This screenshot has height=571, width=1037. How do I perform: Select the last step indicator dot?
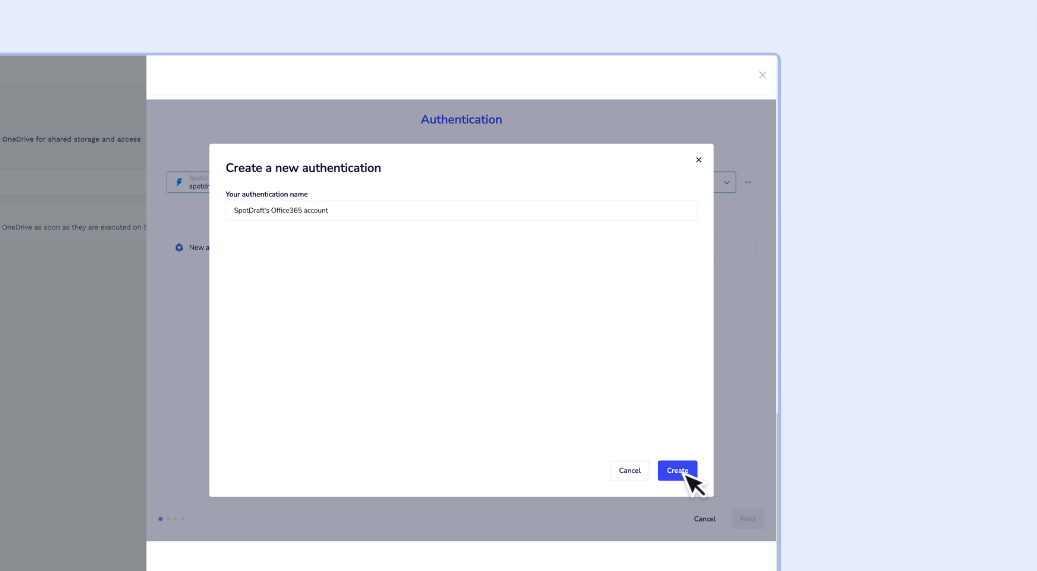(182, 519)
